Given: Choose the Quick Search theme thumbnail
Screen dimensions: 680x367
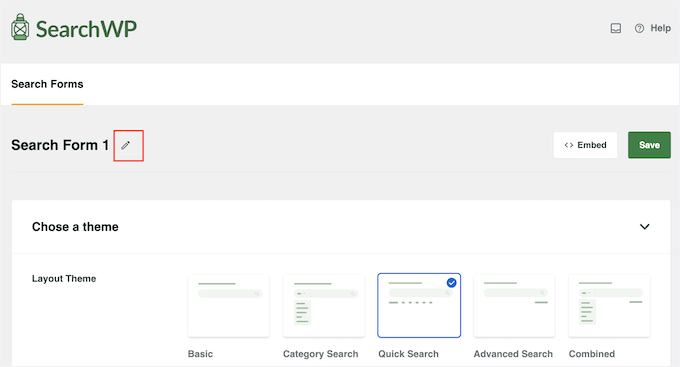Looking at the screenshot, I should pos(419,305).
